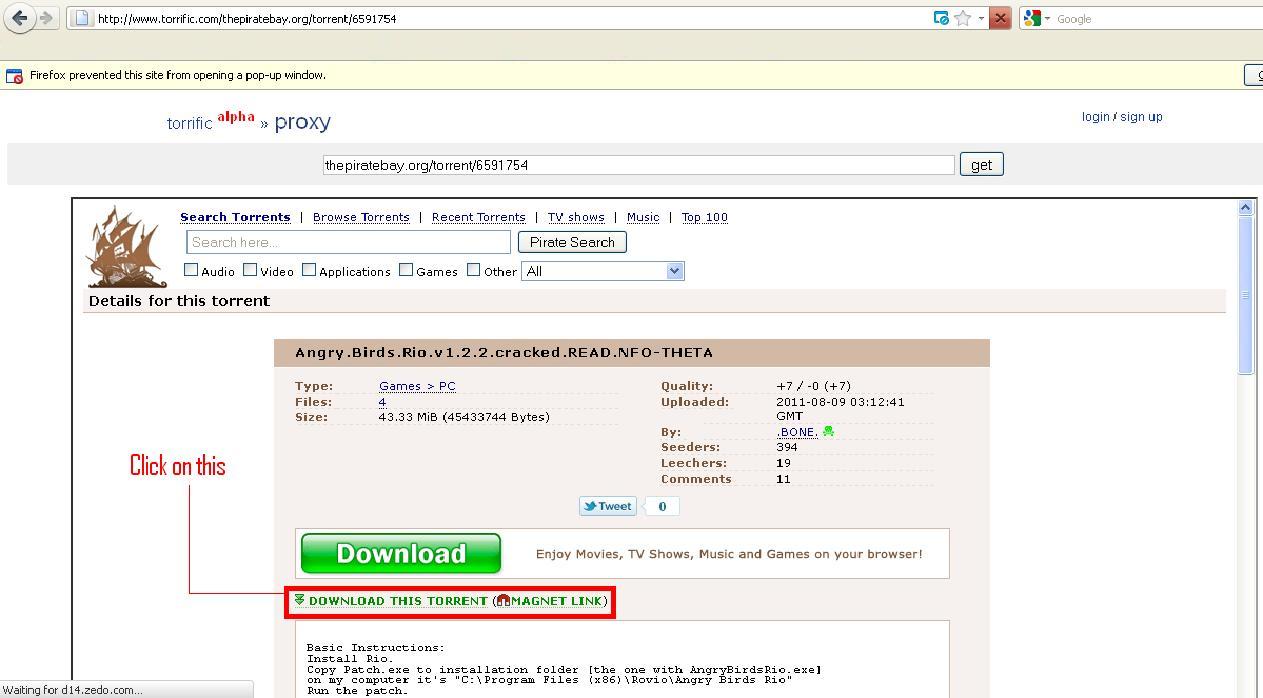Click the page identity icon in address bar

[82, 18]
